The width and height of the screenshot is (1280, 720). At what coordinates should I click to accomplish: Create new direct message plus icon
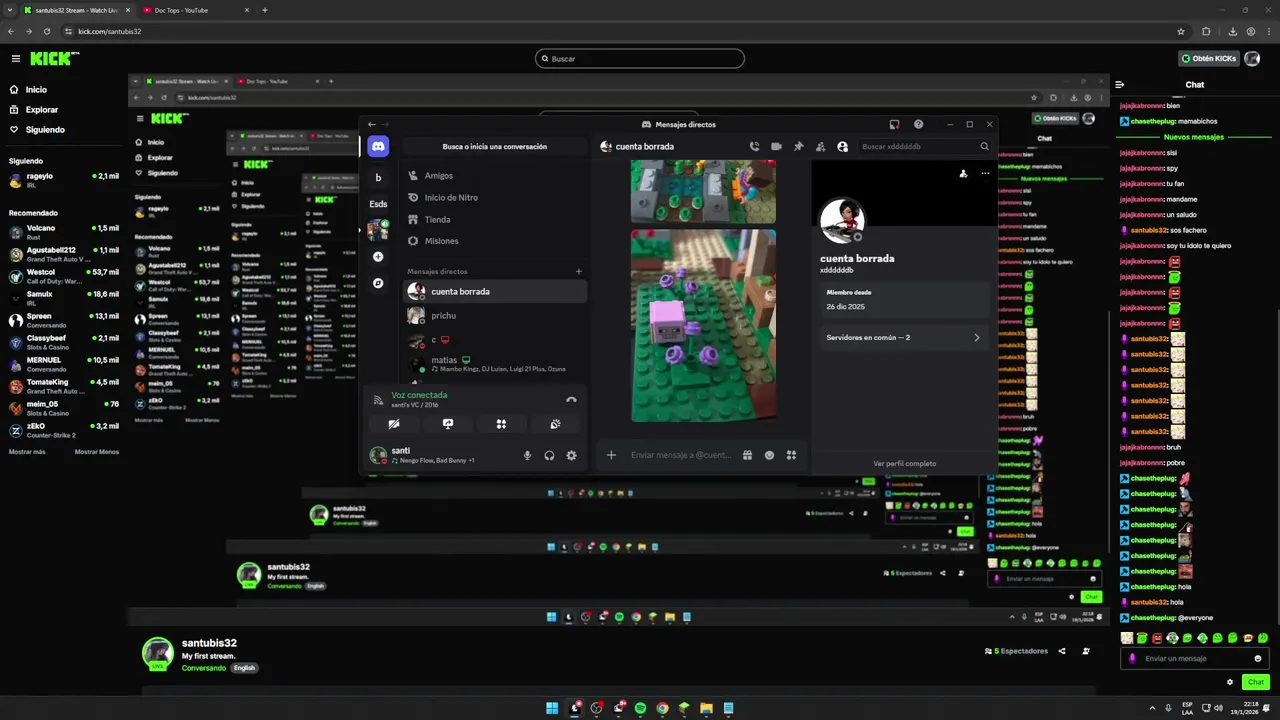pyautogui.click(x=578, y=271)
